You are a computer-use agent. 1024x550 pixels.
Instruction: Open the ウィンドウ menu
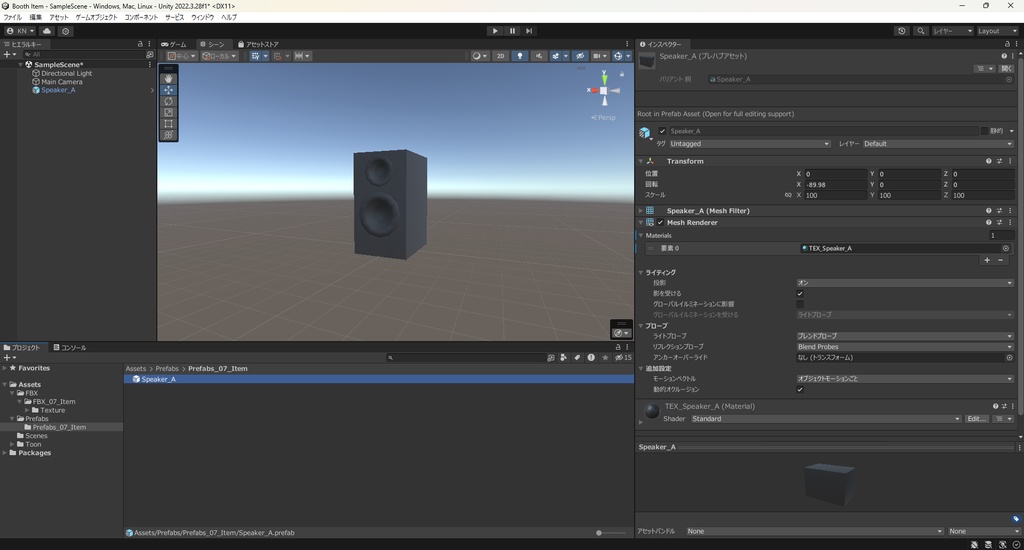tap(202, 17)
